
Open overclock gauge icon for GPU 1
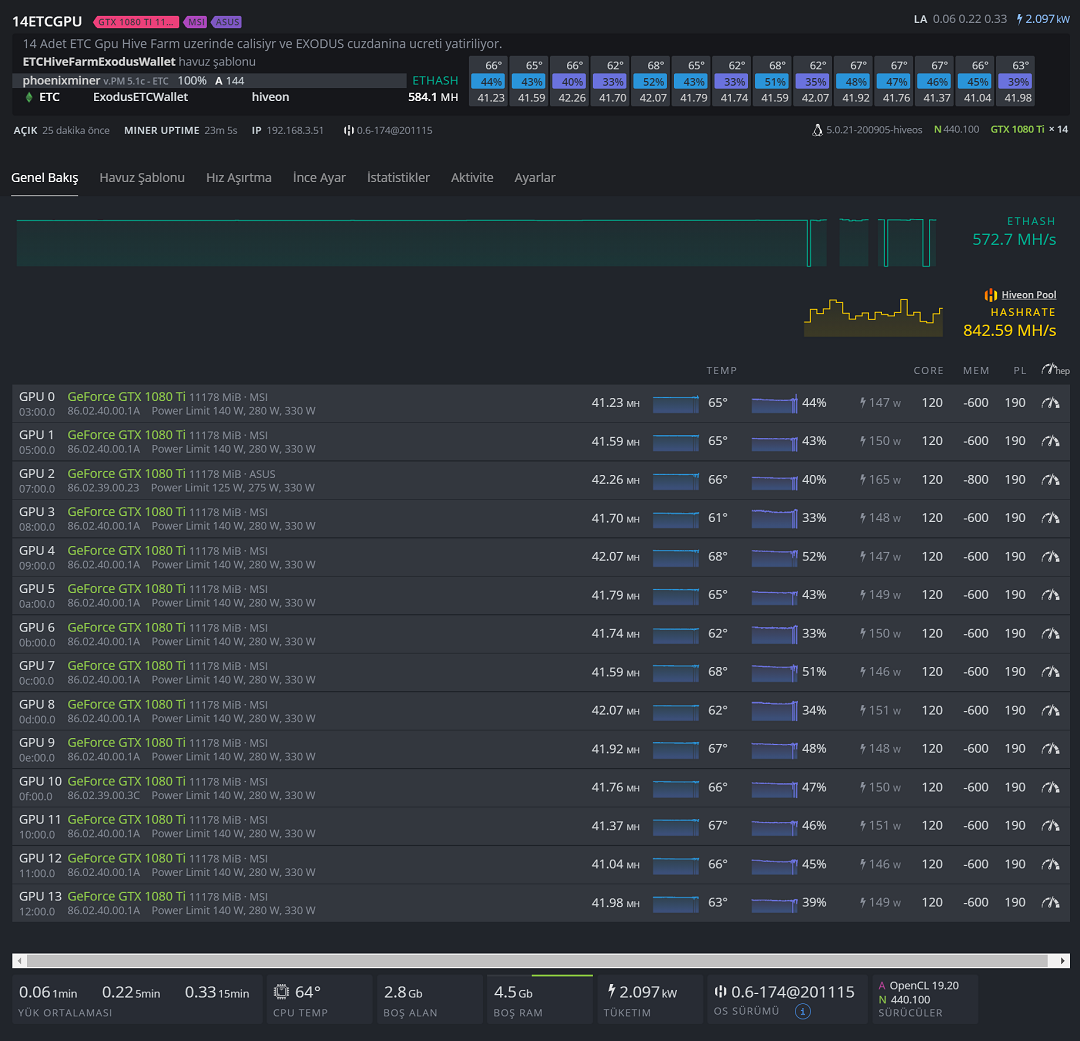click(x=1050, y=441)
